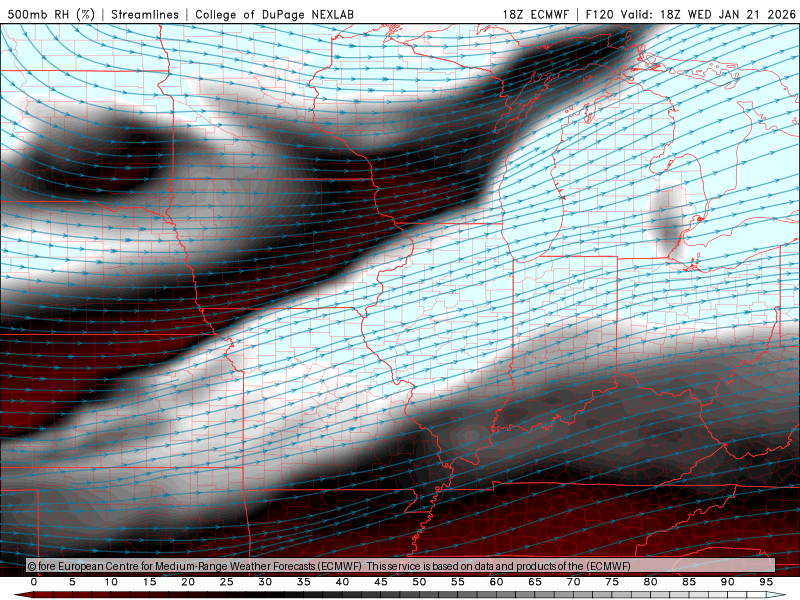800x600 pixels.
Task: Click the "20" label on the colorbar scale
Action: point(188,582)
